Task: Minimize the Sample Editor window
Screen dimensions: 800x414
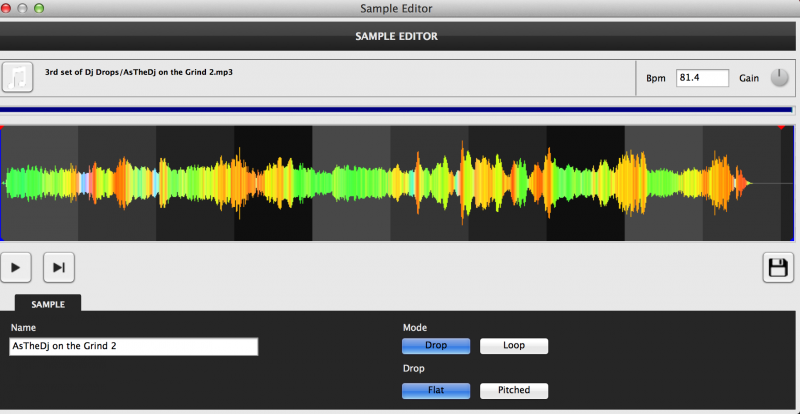Action: (24, 8)
